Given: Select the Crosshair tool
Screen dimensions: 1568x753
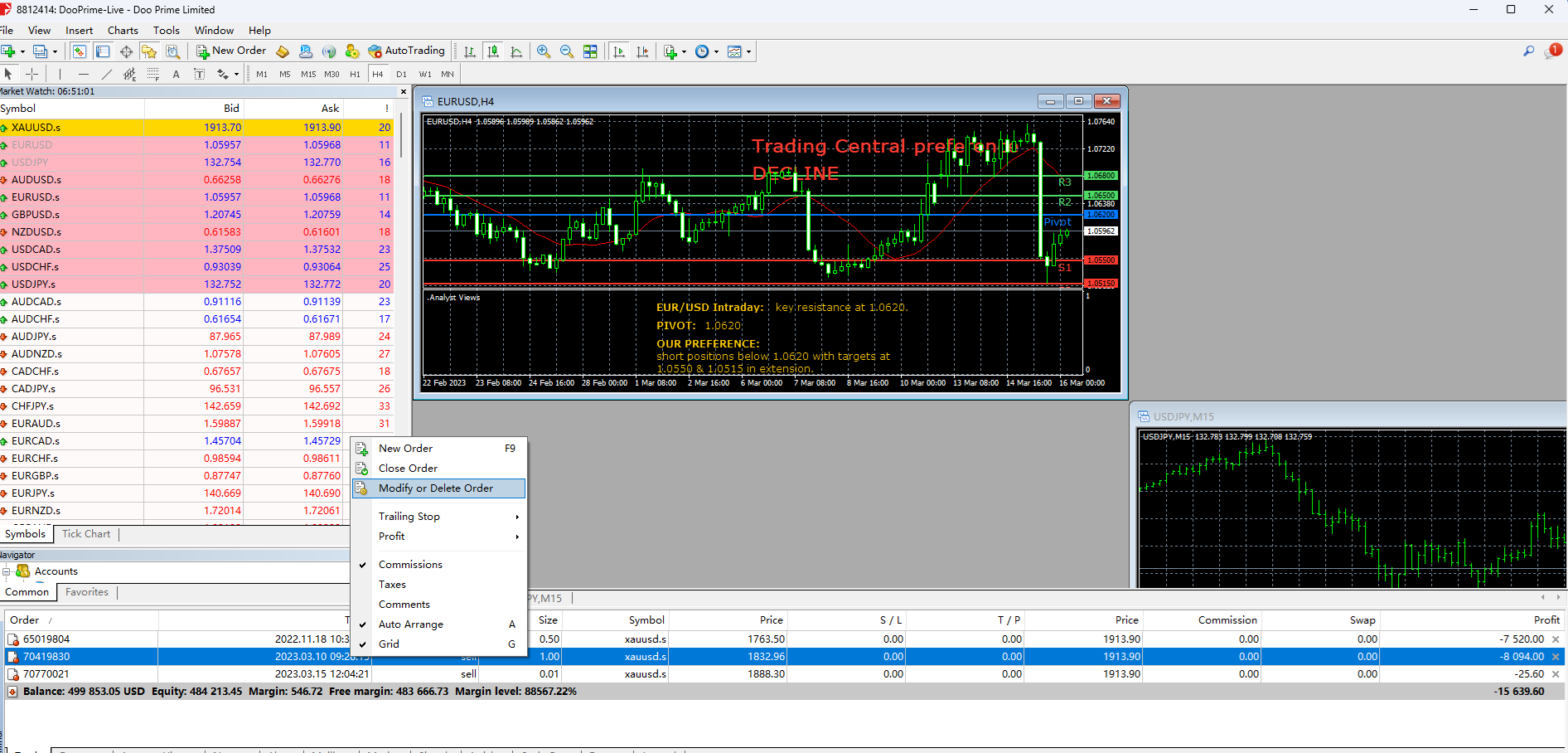Looking at the screenshot, I should tap(32, 74).
